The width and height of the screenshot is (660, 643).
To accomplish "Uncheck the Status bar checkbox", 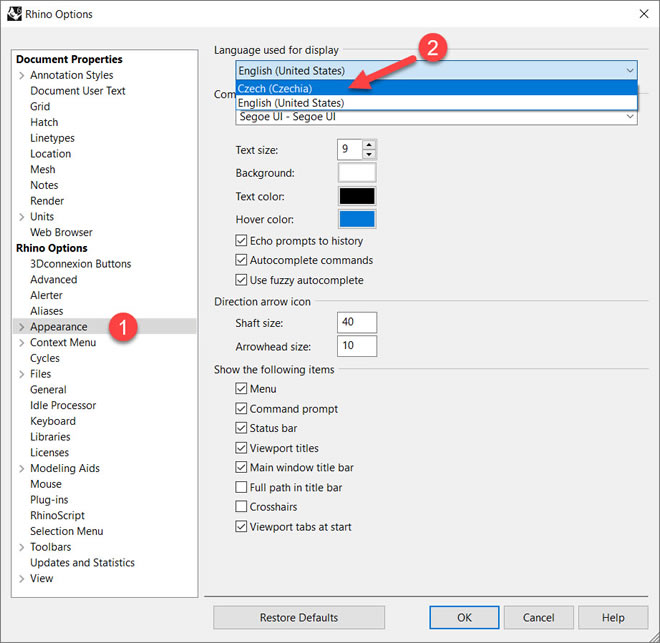I will [x=241, y=428].
